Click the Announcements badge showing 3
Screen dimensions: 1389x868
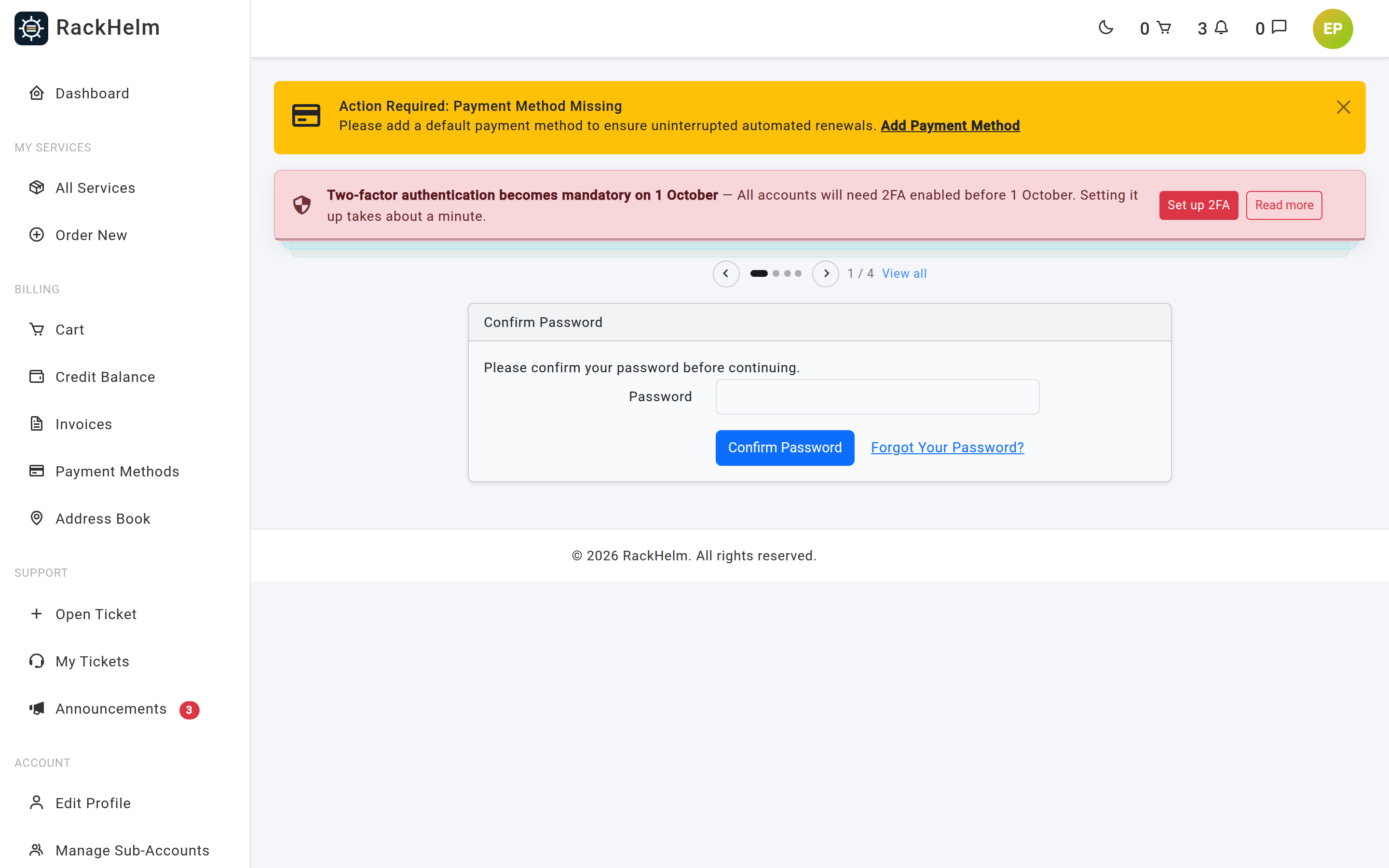[189, 710]
